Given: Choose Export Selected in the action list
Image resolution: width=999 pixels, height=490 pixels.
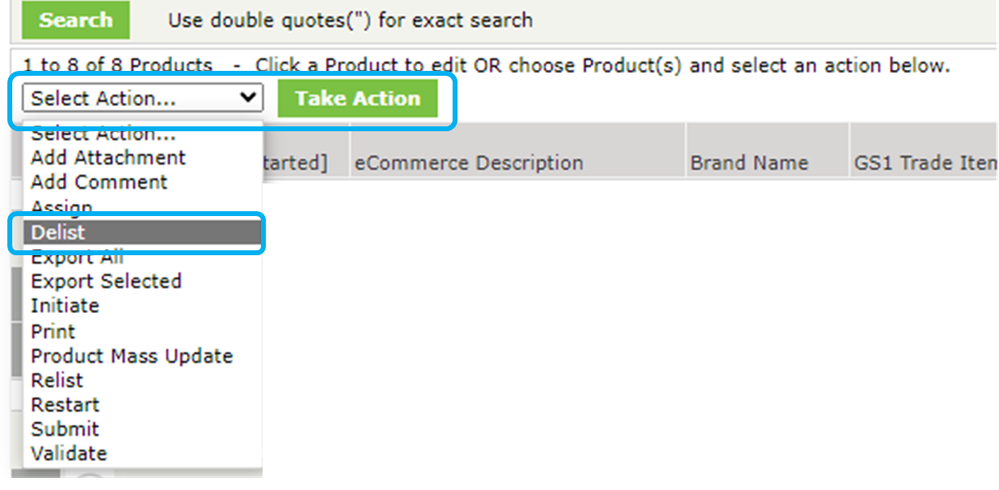Looking at the screenshot, I should pyautogui.click(x=106, y=281).
